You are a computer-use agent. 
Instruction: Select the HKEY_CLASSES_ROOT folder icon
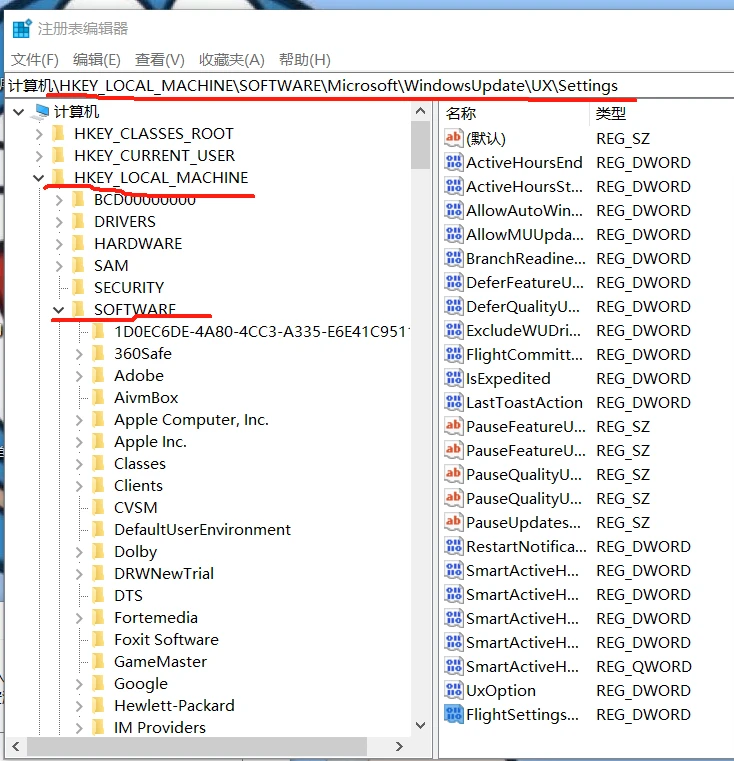tap(58, 133)
